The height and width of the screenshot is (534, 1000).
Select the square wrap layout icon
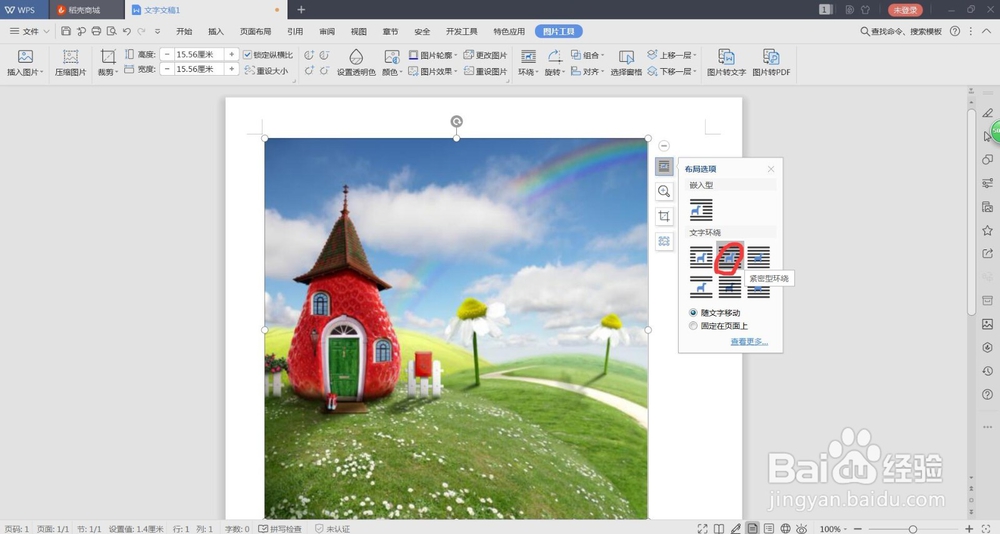[x=701, y=257]
